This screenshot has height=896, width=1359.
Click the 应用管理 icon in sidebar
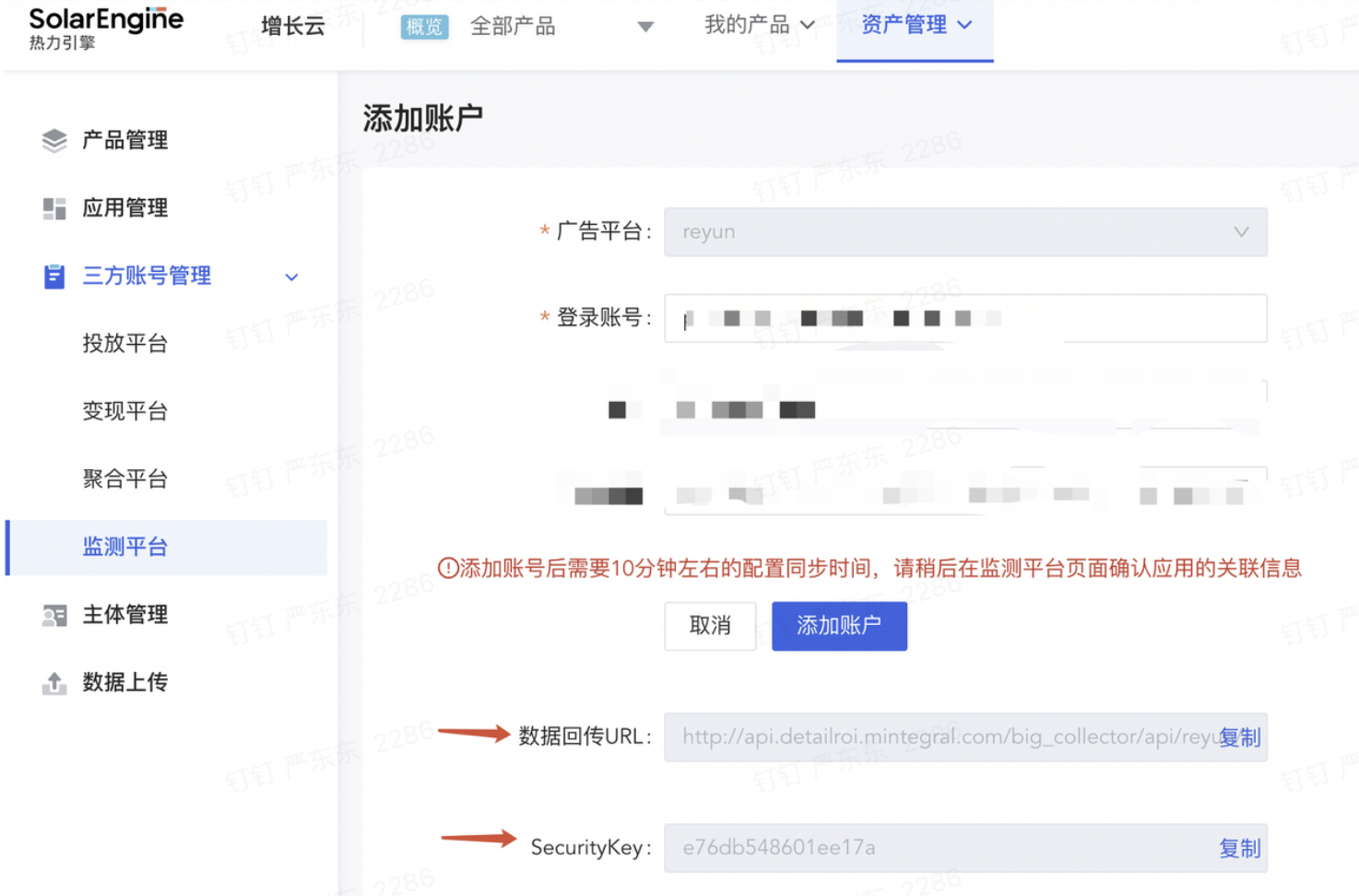click(x=53, y=207)
